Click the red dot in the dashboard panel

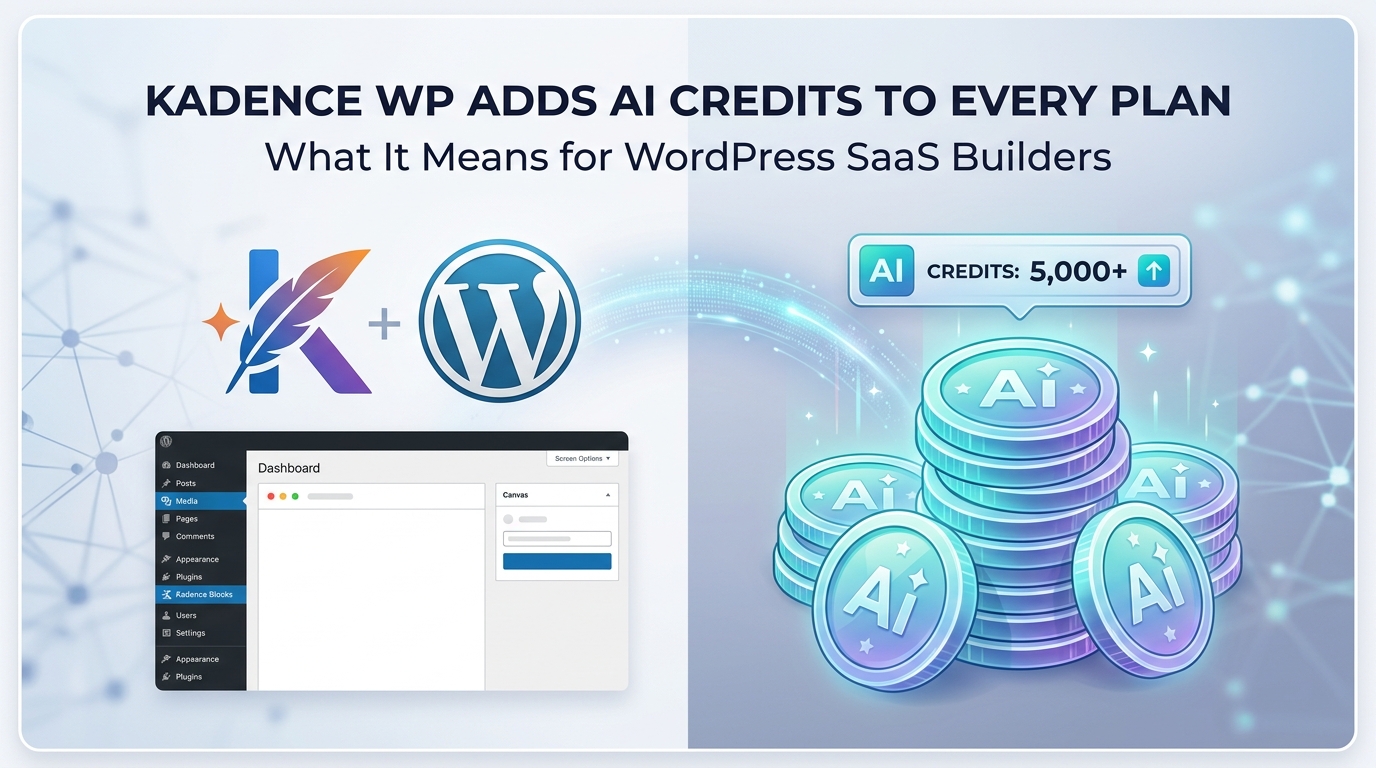(x=270, y=496)
